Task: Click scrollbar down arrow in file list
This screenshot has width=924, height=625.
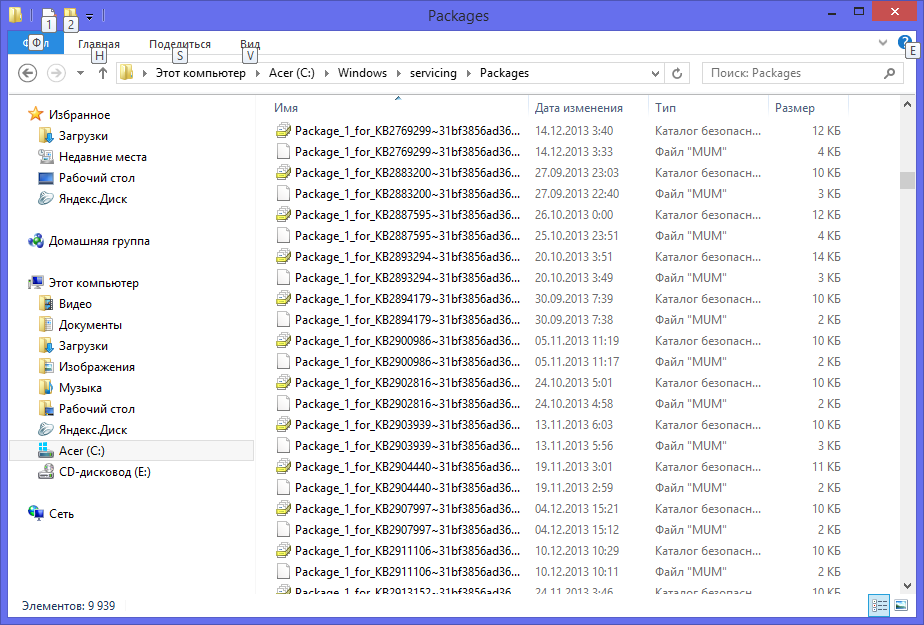Action: (x=907, y=586)
